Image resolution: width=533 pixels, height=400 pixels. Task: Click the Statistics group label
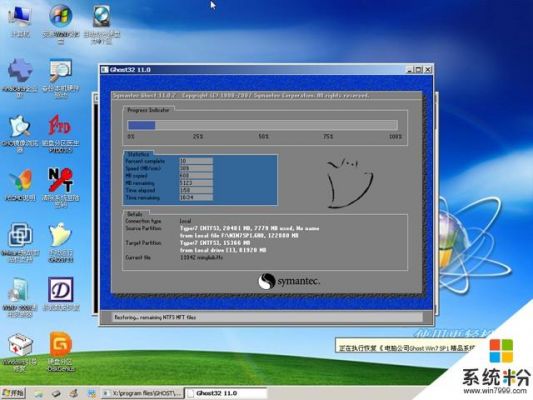coord(138,154)
